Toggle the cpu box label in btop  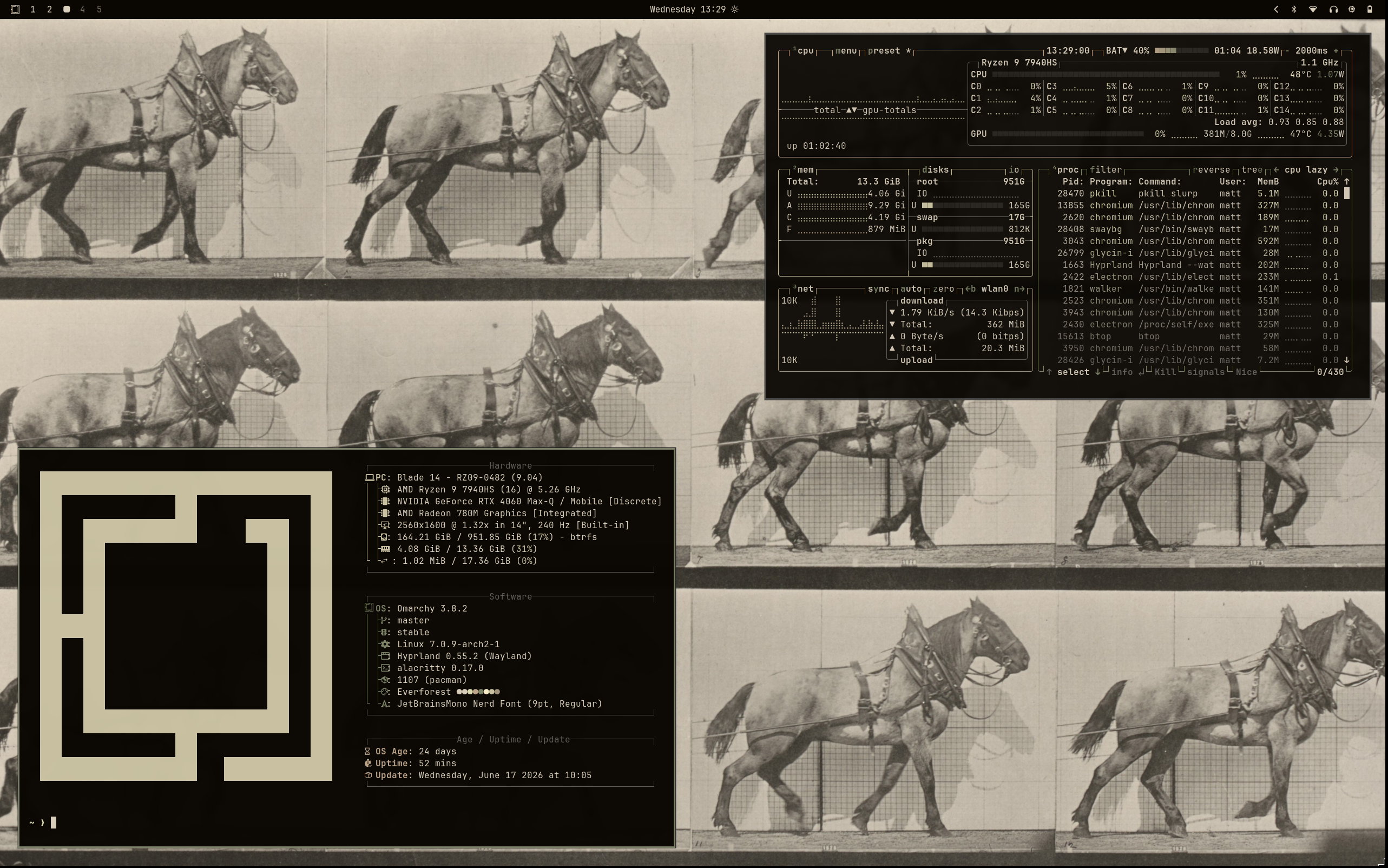click(x=804, y=50)
